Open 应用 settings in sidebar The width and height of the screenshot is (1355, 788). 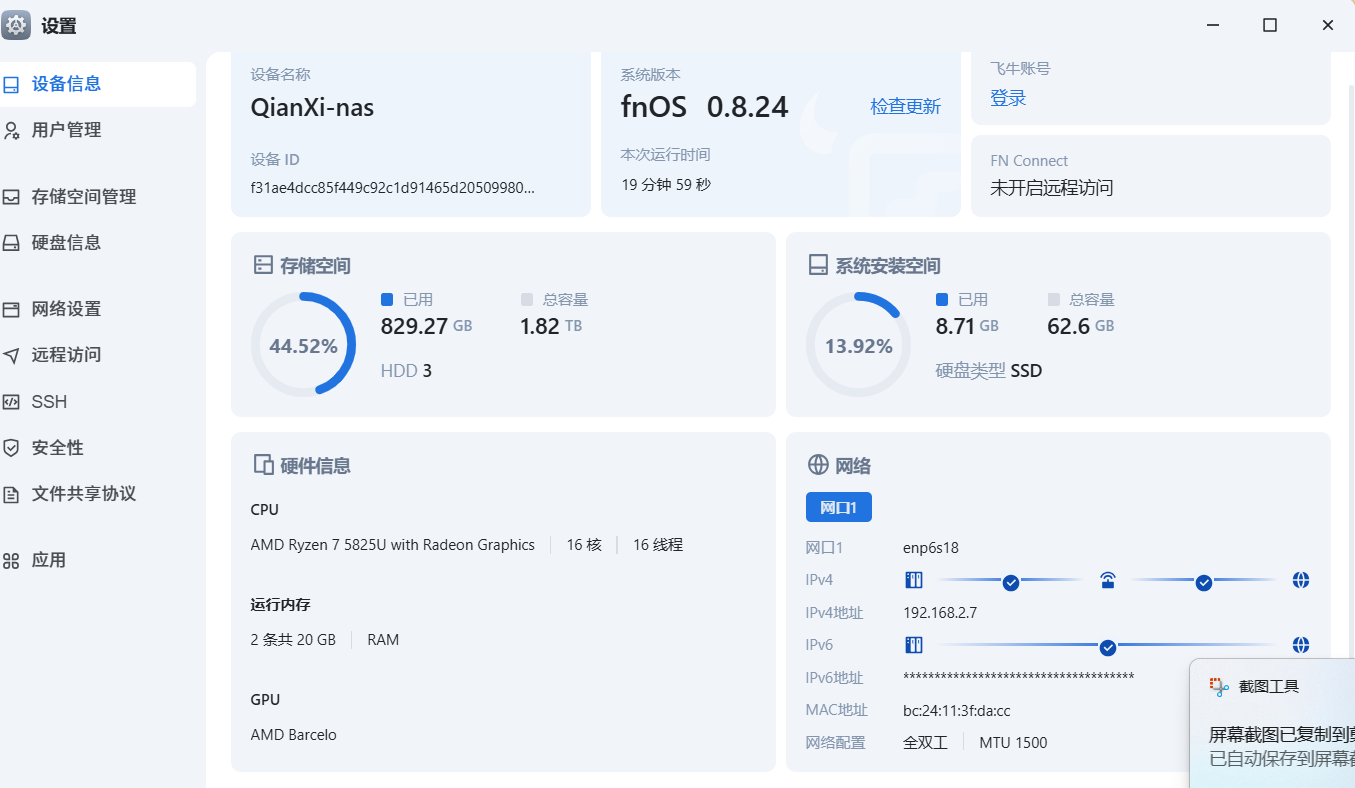pyautogui.click(x=97, y=560)
